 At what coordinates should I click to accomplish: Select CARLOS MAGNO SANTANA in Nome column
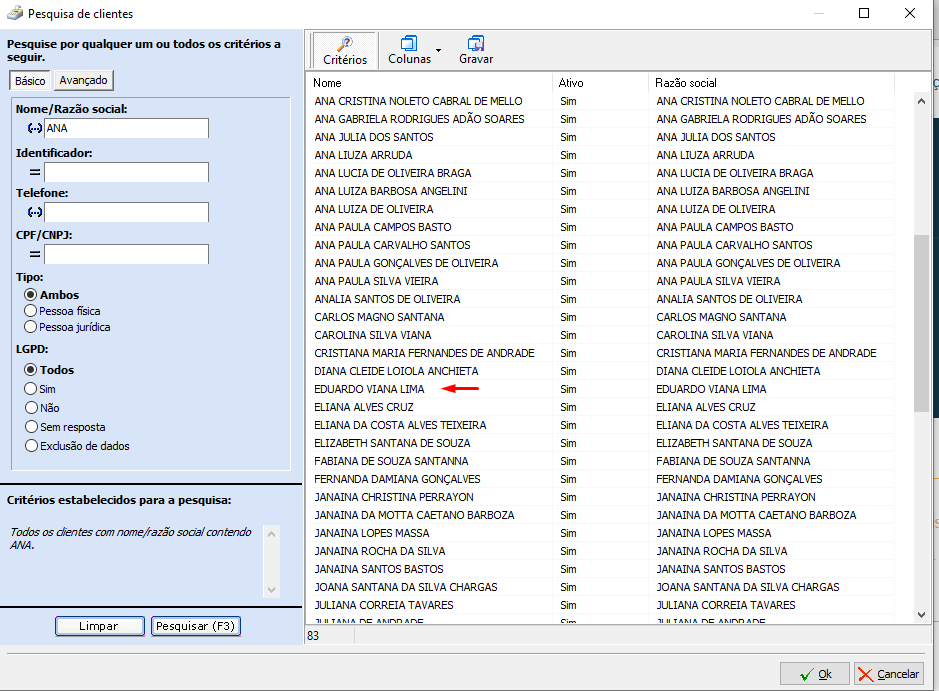click(379, 317)
